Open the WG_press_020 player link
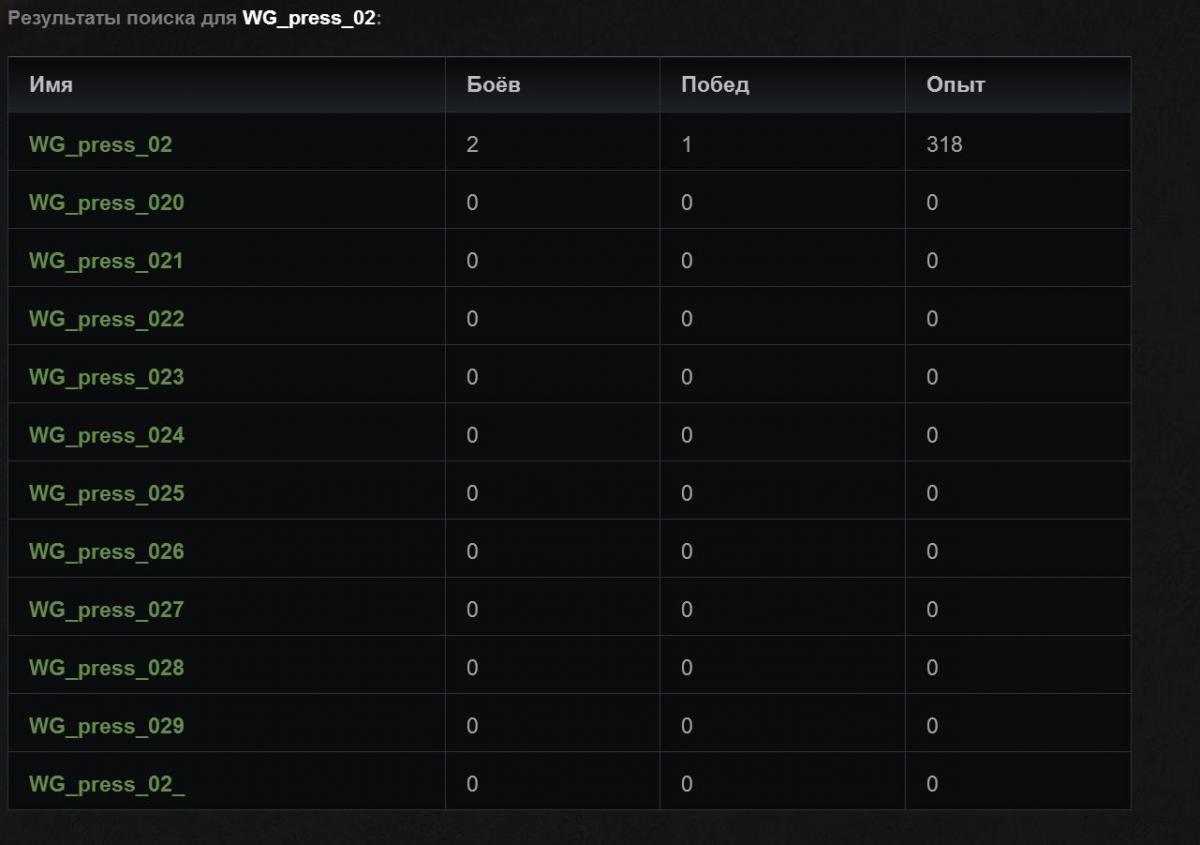1200x845 pixels. click(x=106, y=203)
